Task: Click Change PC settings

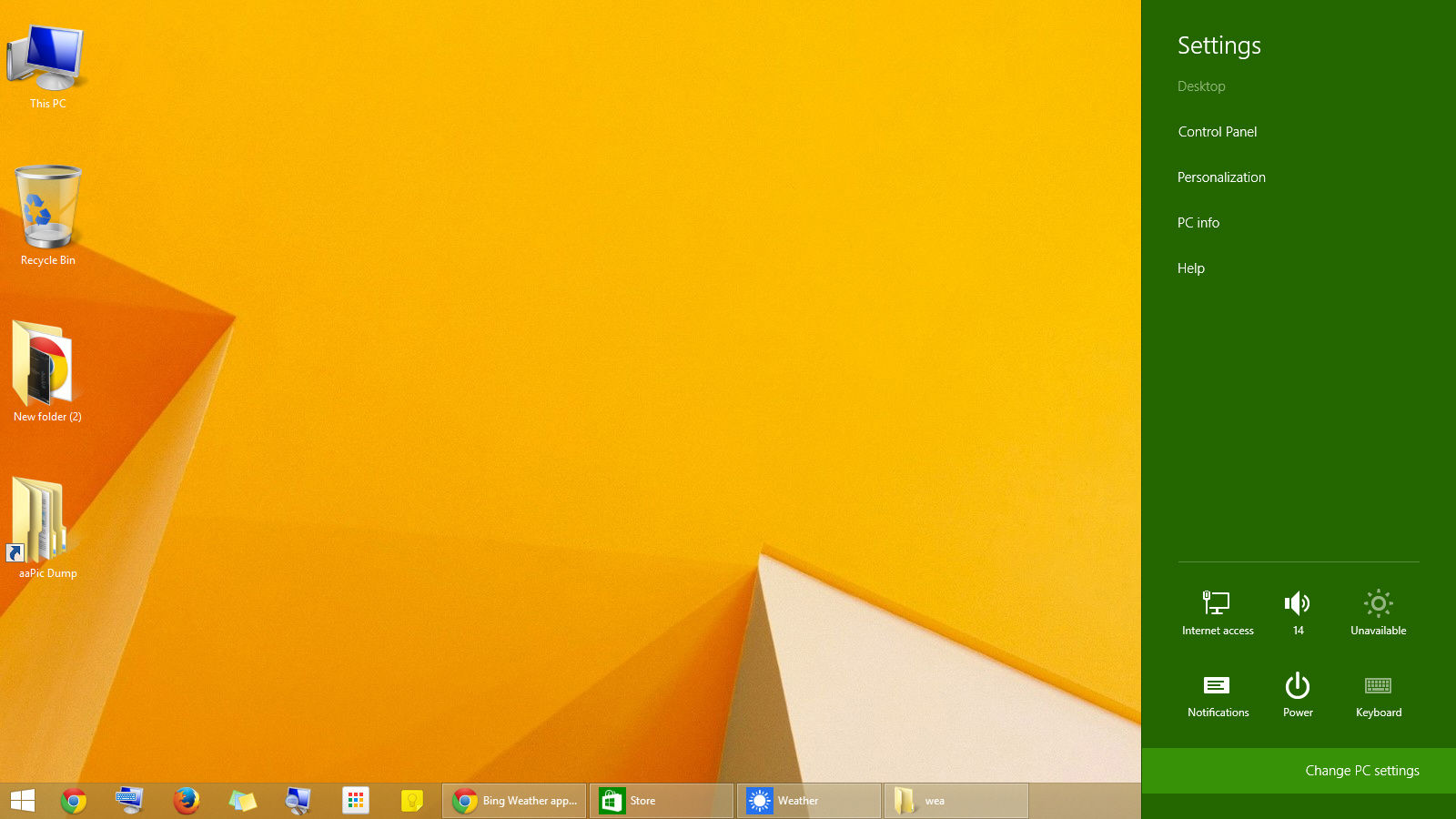Action: pos(1361,771)
